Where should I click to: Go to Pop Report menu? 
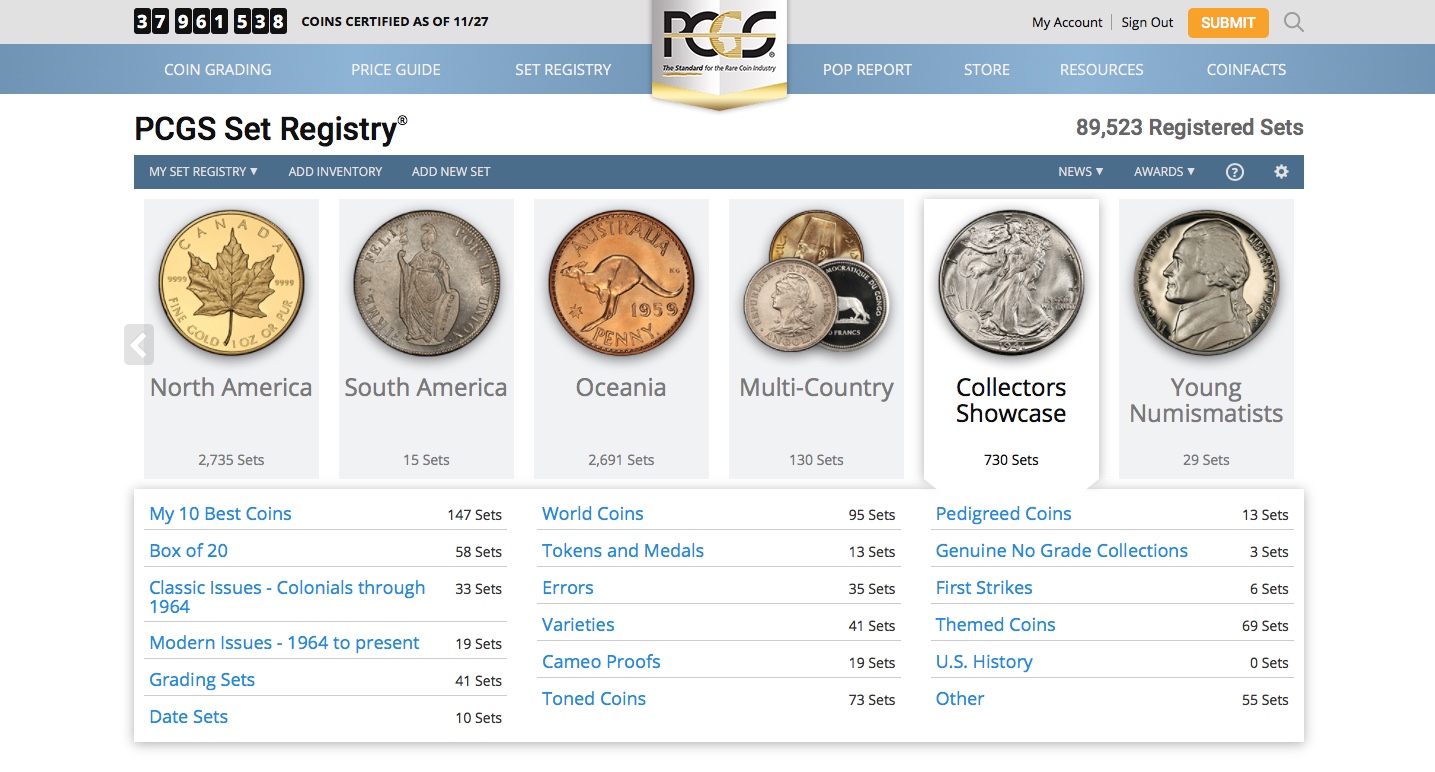click(x=867, y=70)
